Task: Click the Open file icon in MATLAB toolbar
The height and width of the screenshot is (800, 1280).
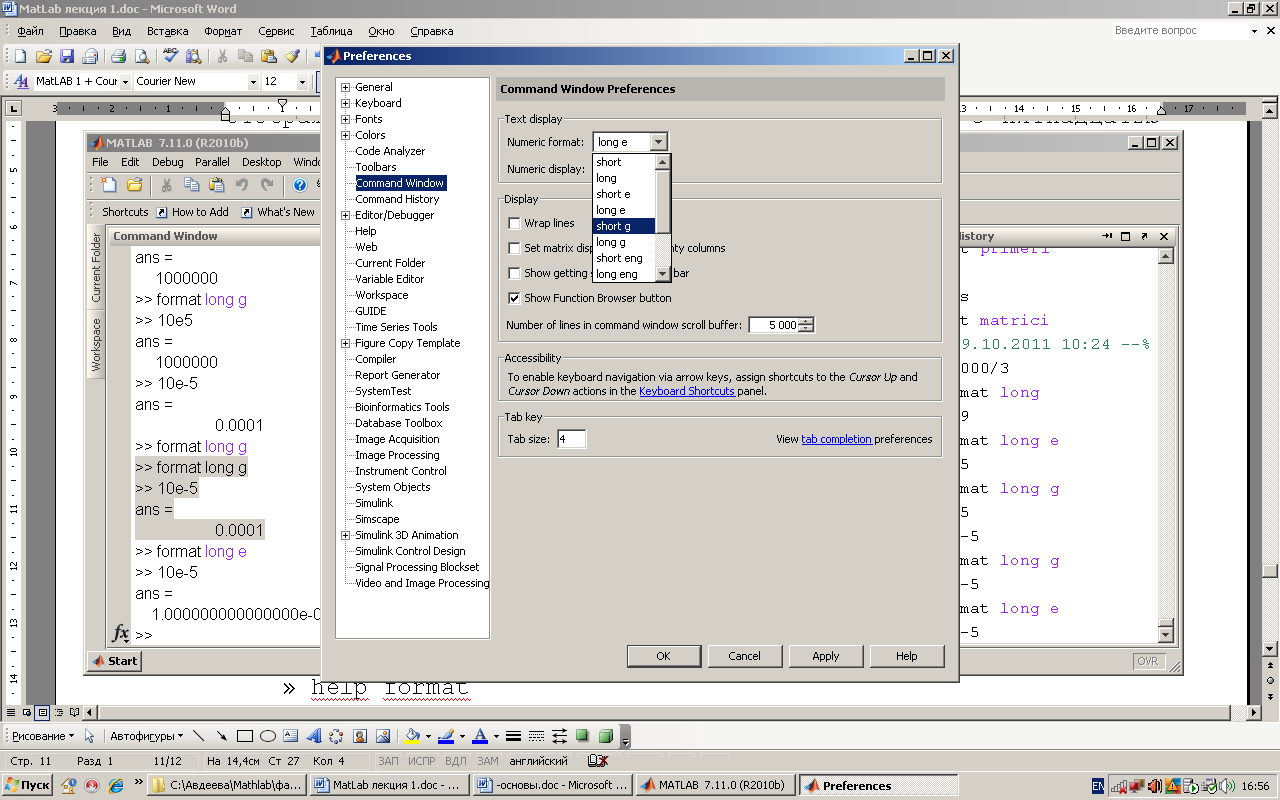Action: (134, 185)
